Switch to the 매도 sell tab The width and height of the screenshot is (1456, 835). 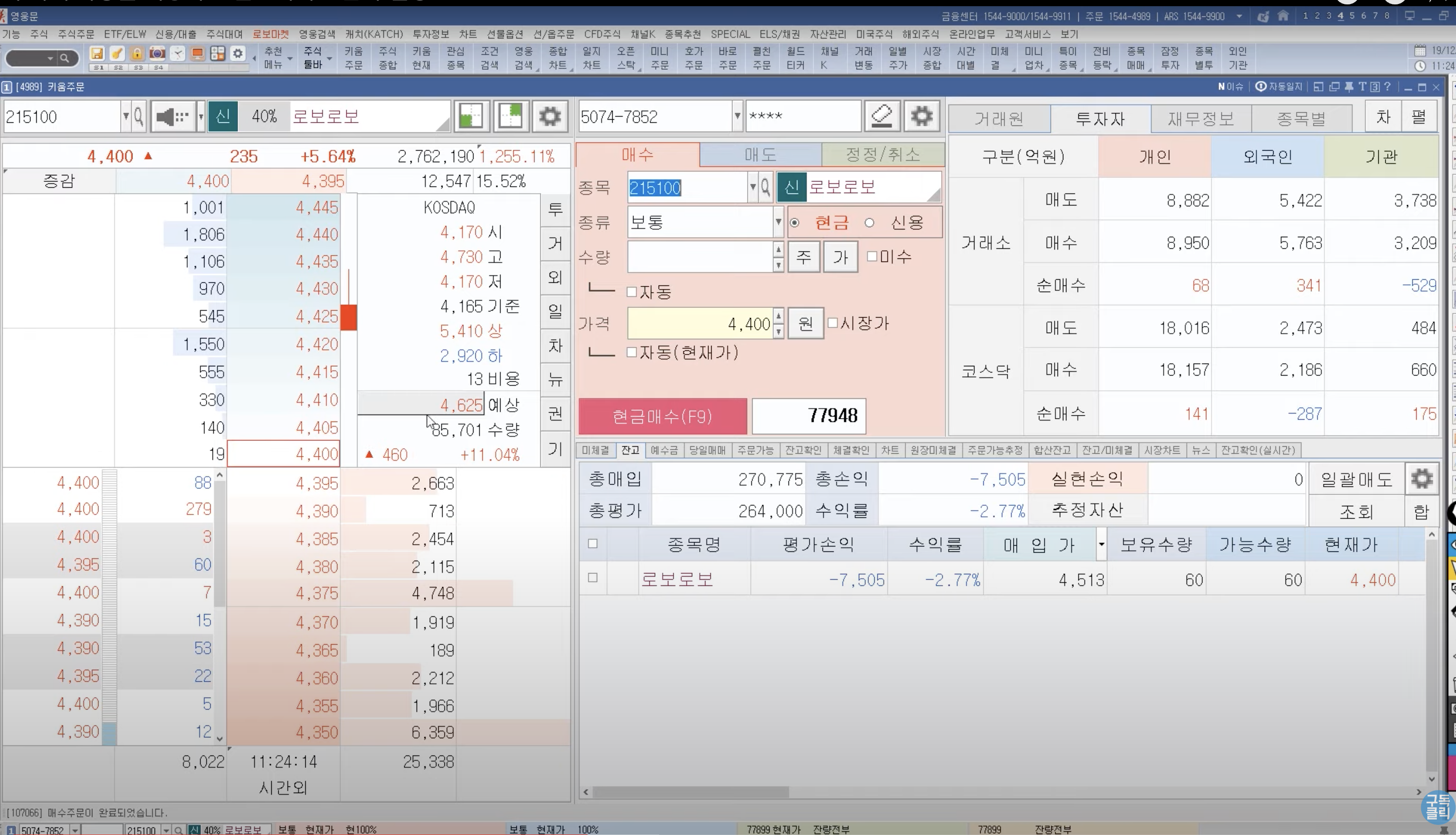[x=760, y=155]
